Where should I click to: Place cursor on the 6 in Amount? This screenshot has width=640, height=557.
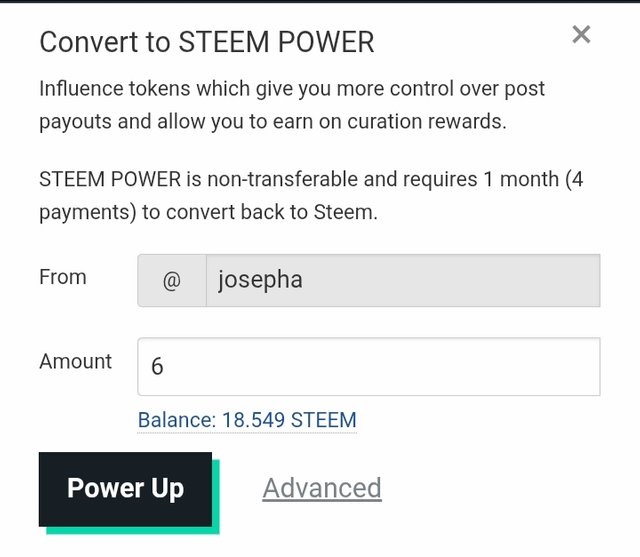coord(157,366)
